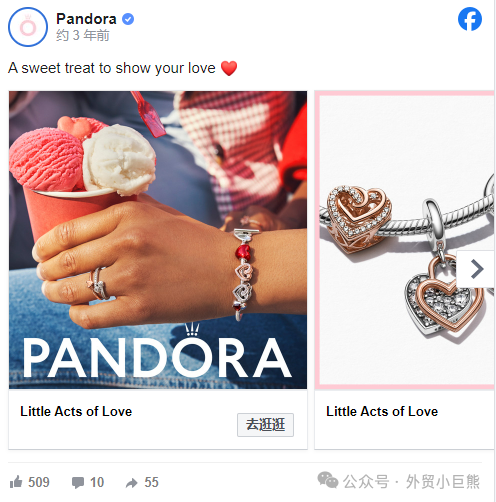
Task: Click second card's Little Acts of Love title
Action: point(382,411)
